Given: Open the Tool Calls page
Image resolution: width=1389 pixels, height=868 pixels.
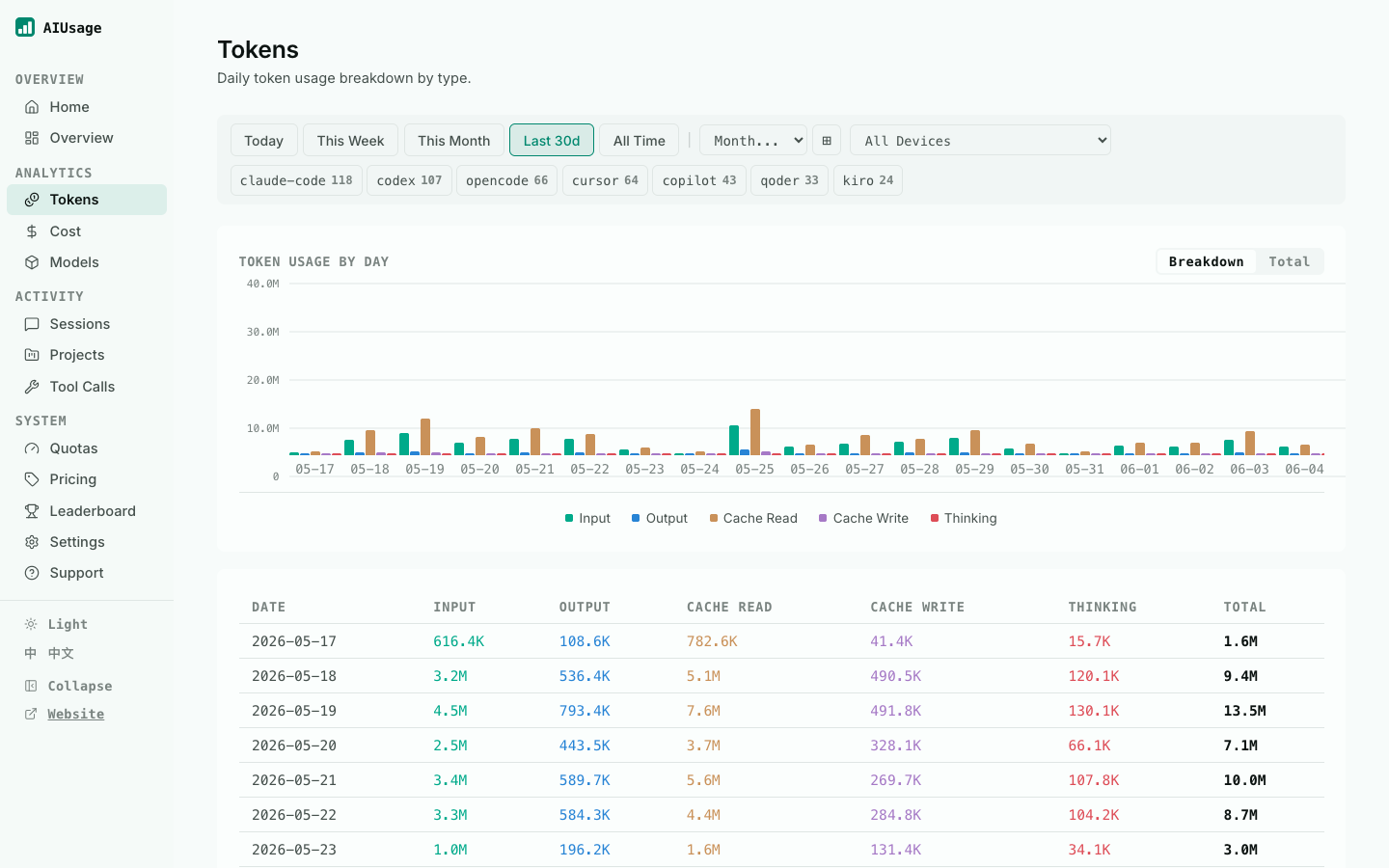Looking at the screenshot, I should 87,387.
